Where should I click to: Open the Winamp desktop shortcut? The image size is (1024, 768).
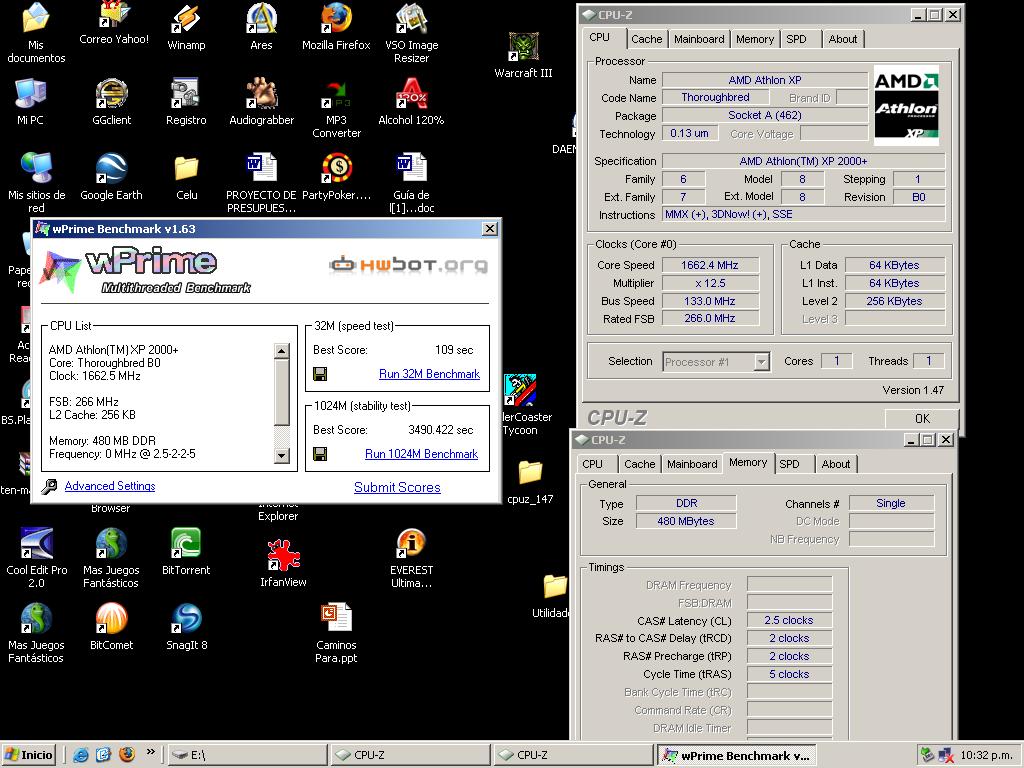tap(186, 26)
